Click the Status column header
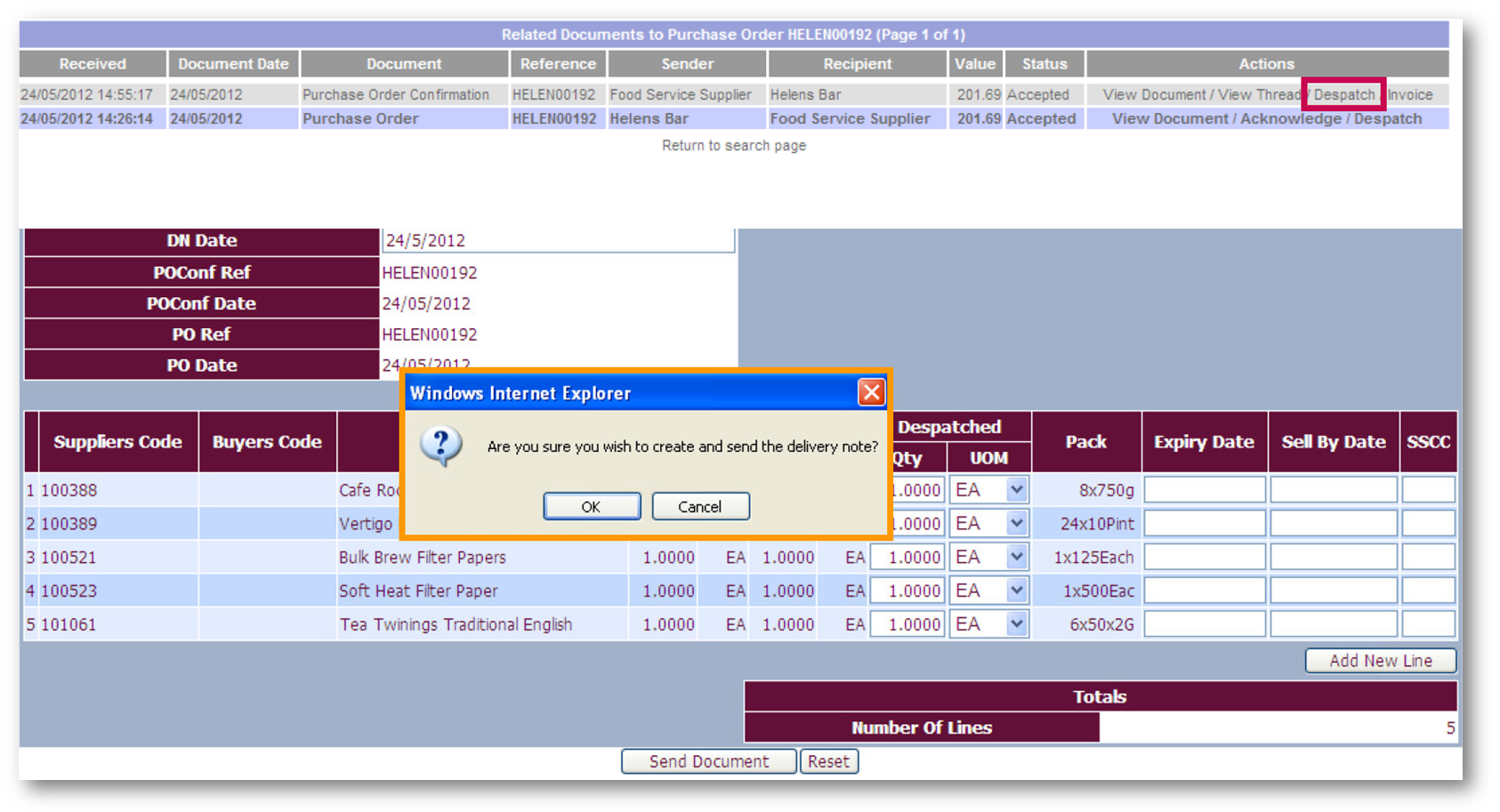The width and height of the screenshot is (1500, 812). pos(1044,64)
